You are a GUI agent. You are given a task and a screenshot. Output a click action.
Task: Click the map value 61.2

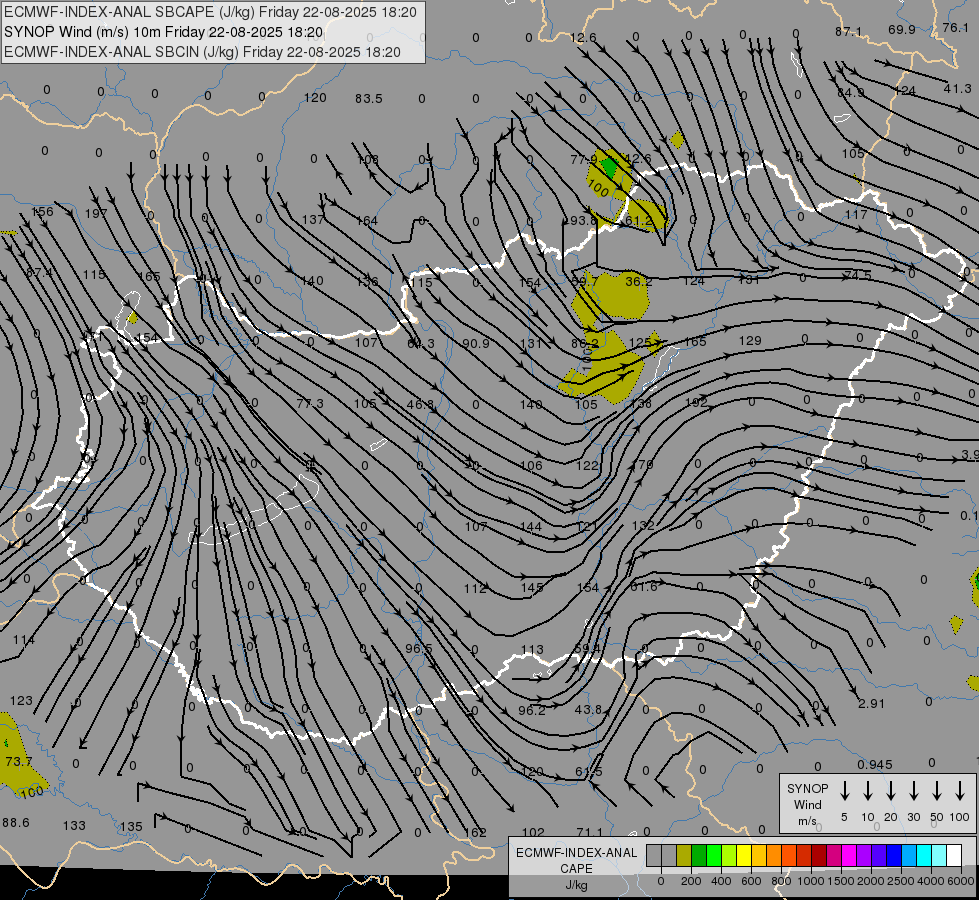(638, 221)
